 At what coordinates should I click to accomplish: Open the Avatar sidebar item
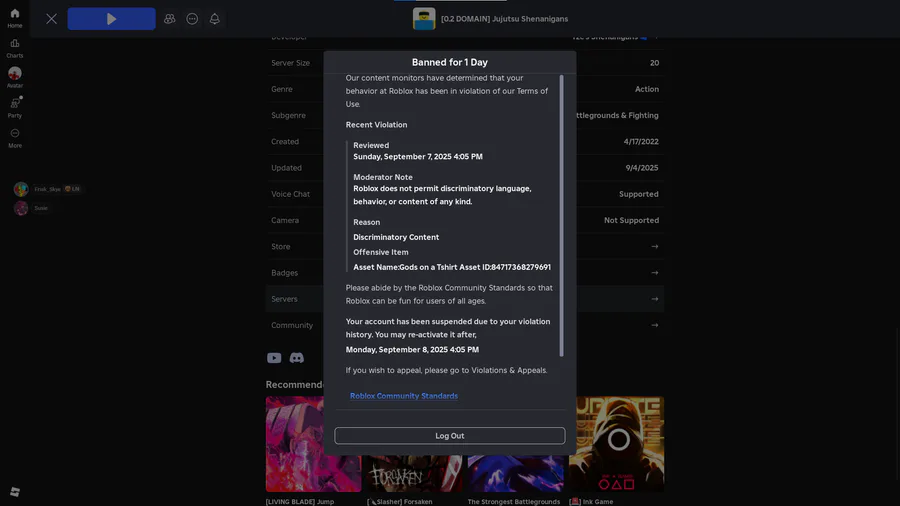click(15, 77)
